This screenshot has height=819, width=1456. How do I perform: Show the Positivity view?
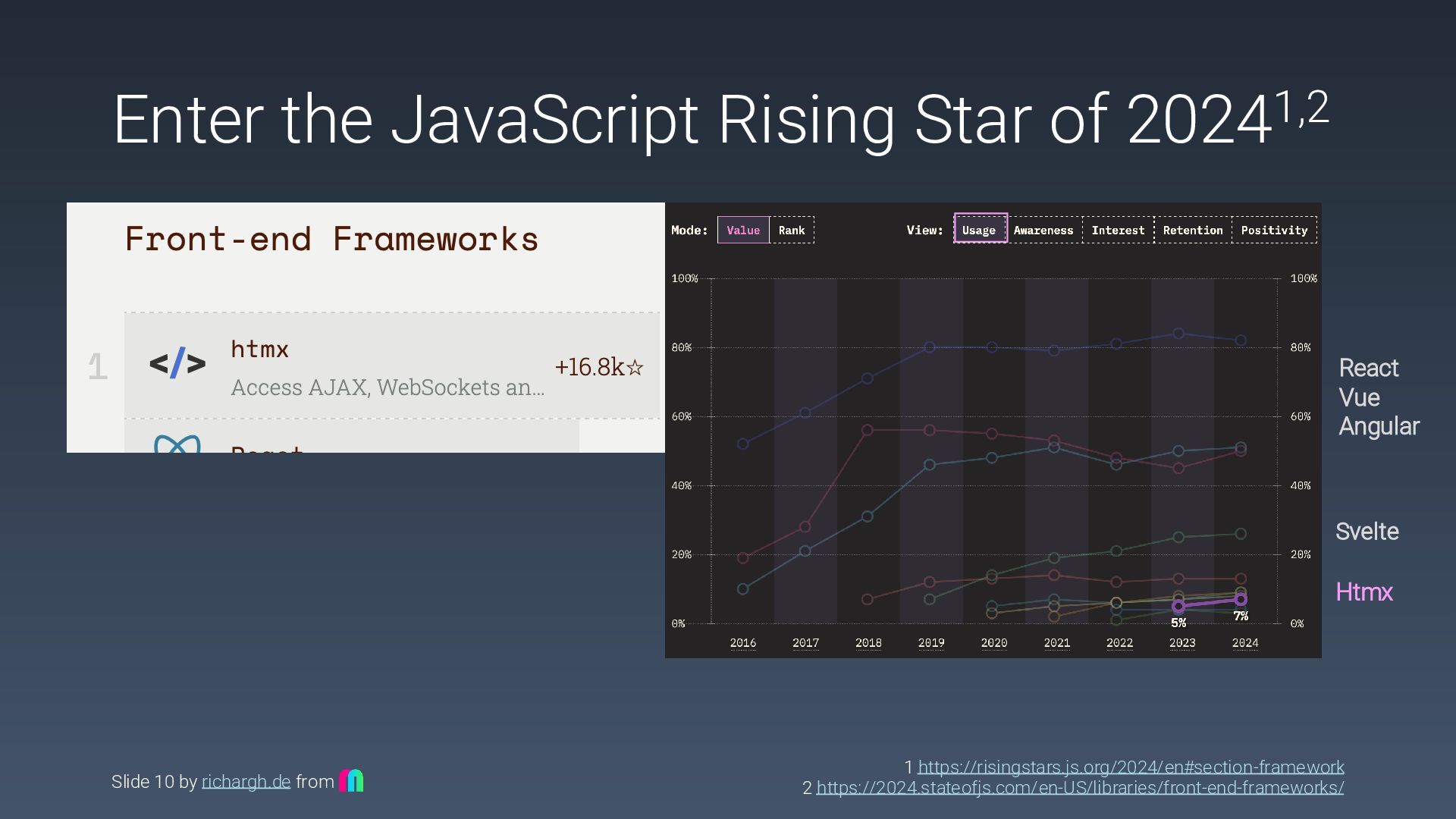click(1274, 230)
